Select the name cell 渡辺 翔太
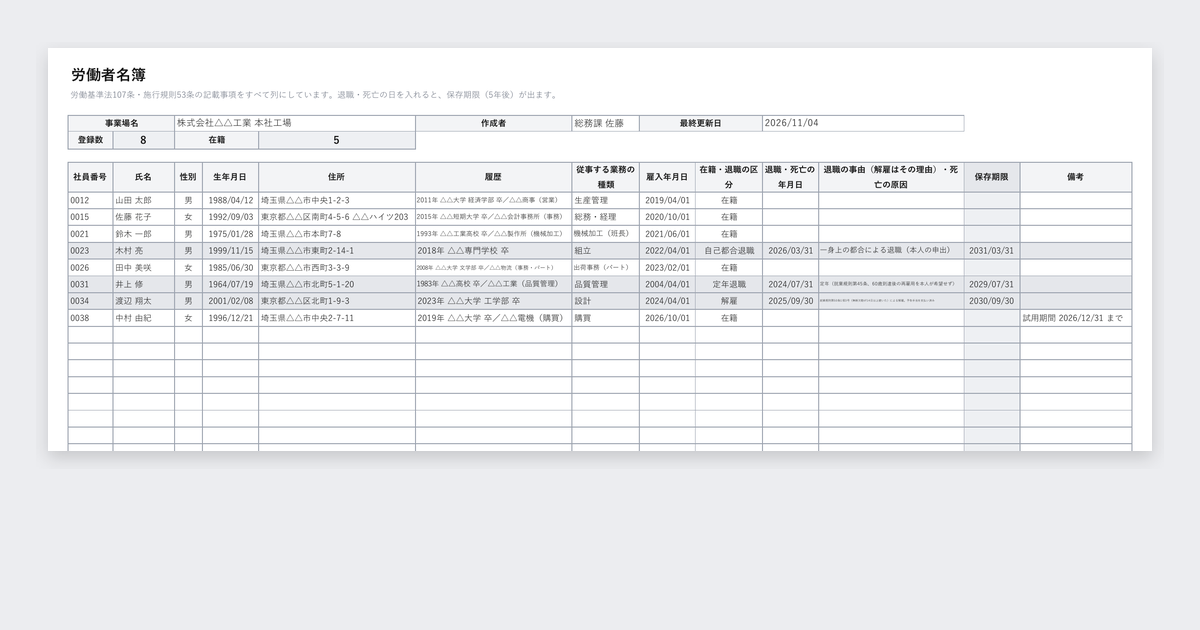 point(143,301)
